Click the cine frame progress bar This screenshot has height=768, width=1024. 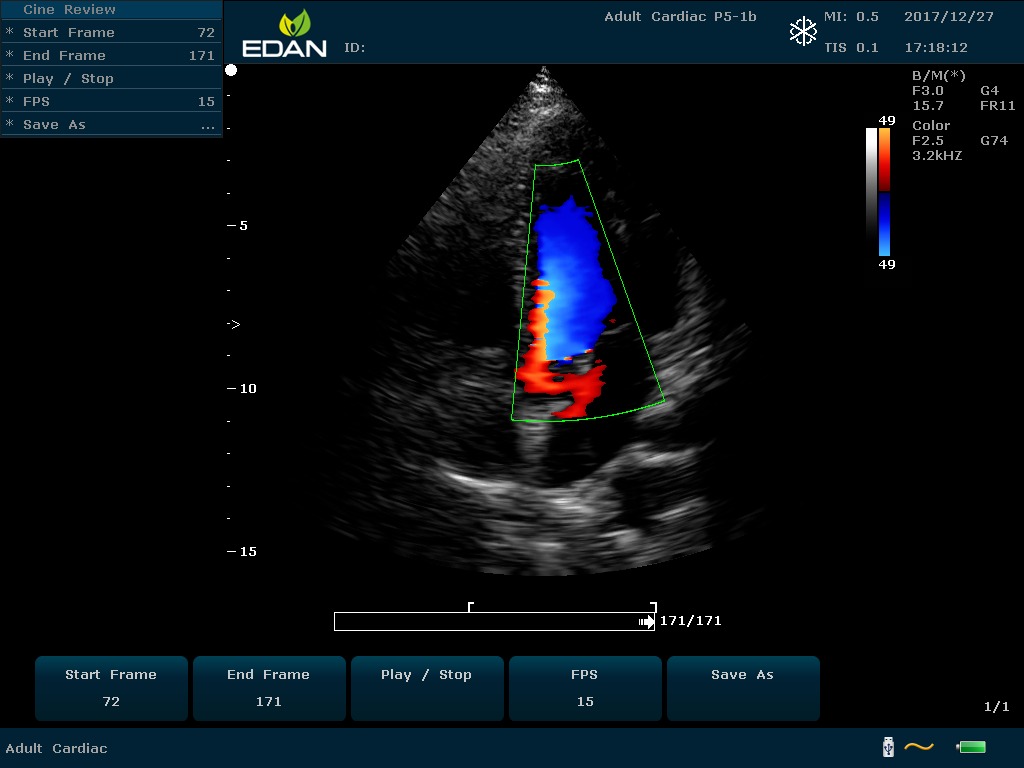pos(490,622)
